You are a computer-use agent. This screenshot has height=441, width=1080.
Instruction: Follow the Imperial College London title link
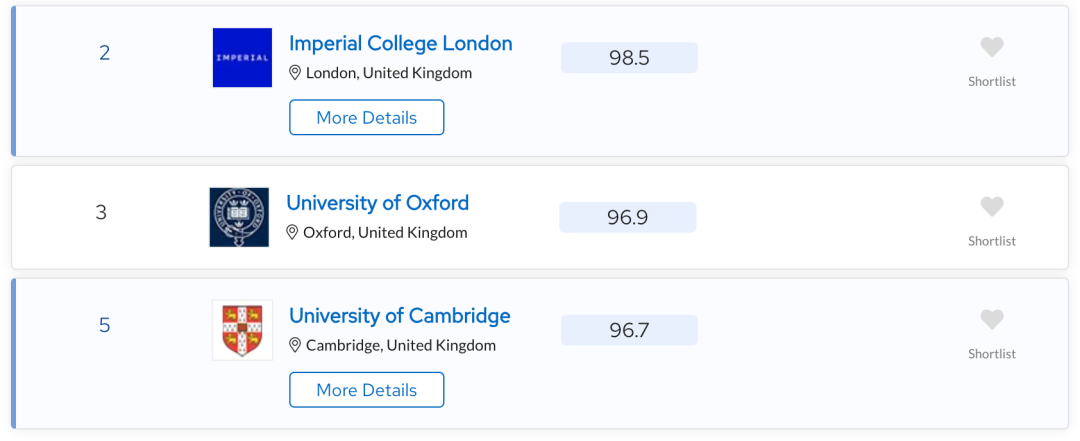(401, 43)
